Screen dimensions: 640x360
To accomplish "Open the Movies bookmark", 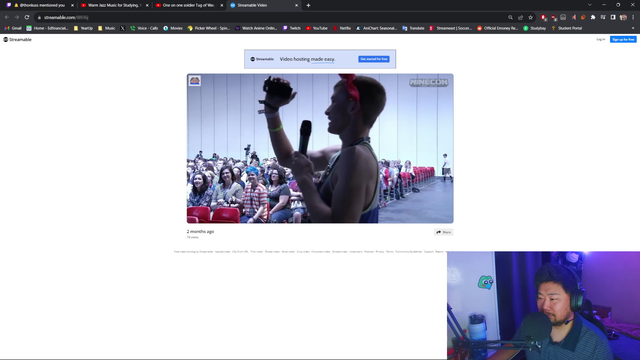I will coord(173,28).
